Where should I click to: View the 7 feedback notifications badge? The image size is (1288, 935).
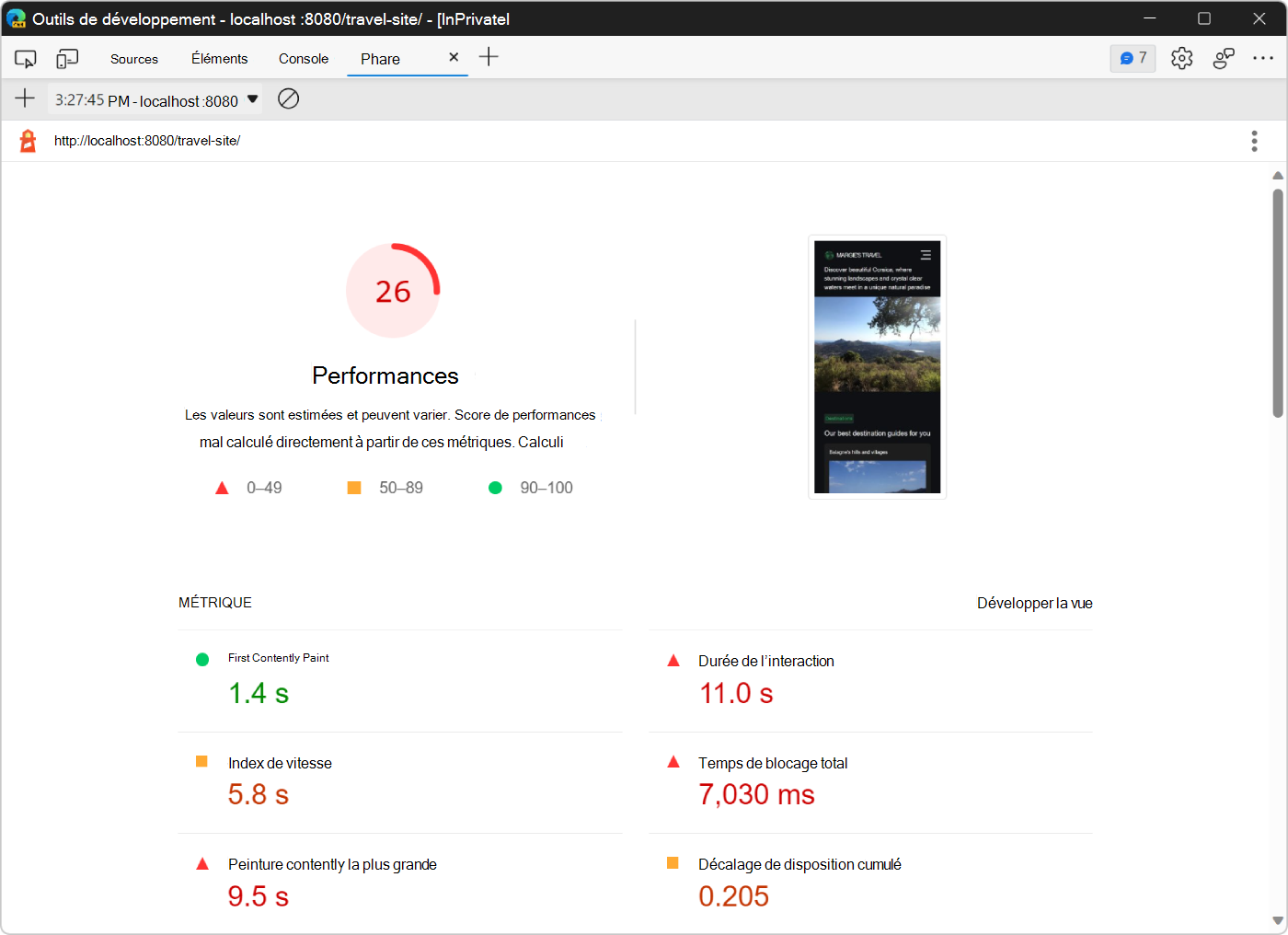pyautogui.click(x=1133, y=57)
